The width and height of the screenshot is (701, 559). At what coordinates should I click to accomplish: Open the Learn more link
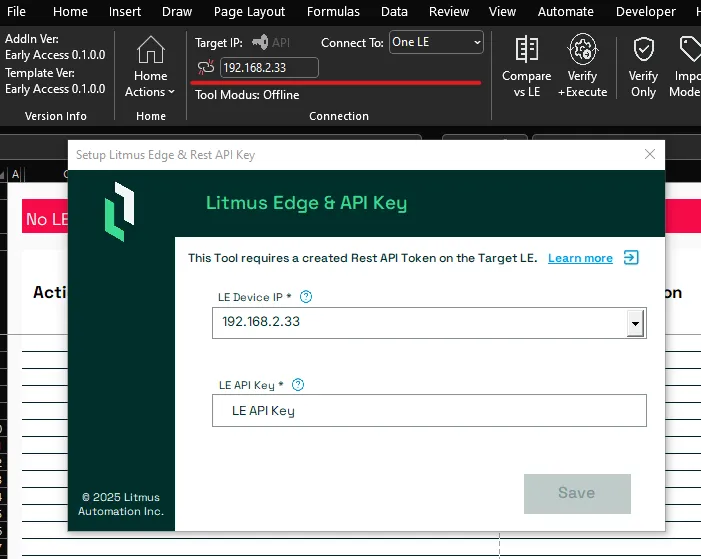580,258
